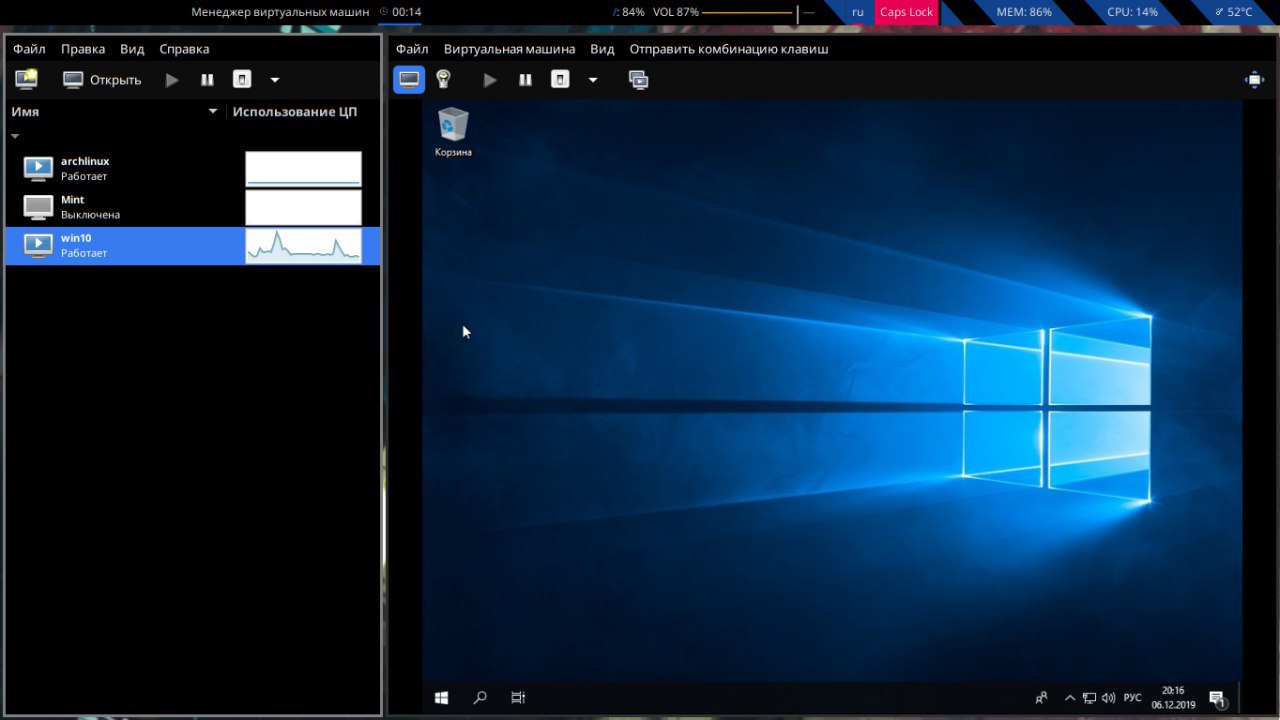Open shutdown options dropdown in manager toolbar
This screenshot has height=720, width=1280.
275,80
